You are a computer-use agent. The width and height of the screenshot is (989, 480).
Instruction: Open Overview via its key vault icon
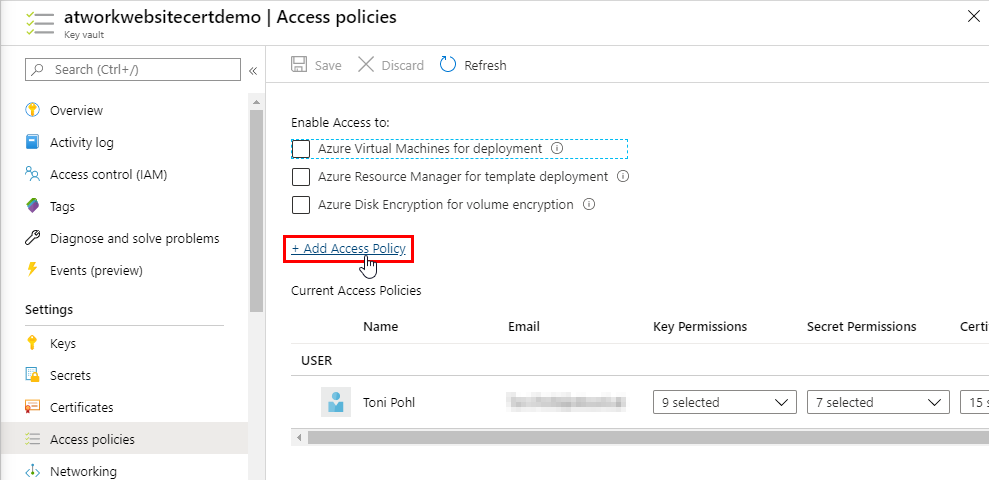32,110
